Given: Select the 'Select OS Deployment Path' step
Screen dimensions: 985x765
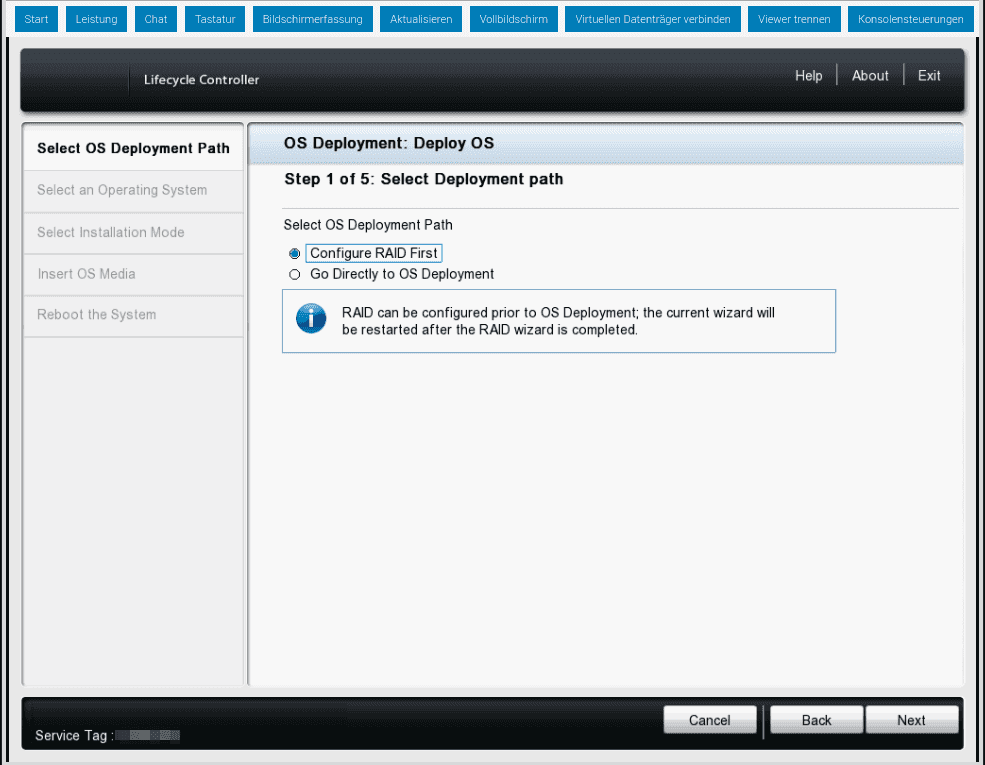Looking at the screenshot, I should click(x=133, y=148).
